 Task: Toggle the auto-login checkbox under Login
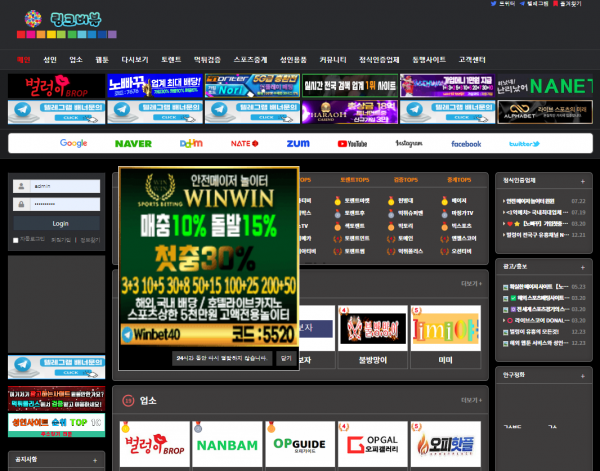tap(16, 240)
